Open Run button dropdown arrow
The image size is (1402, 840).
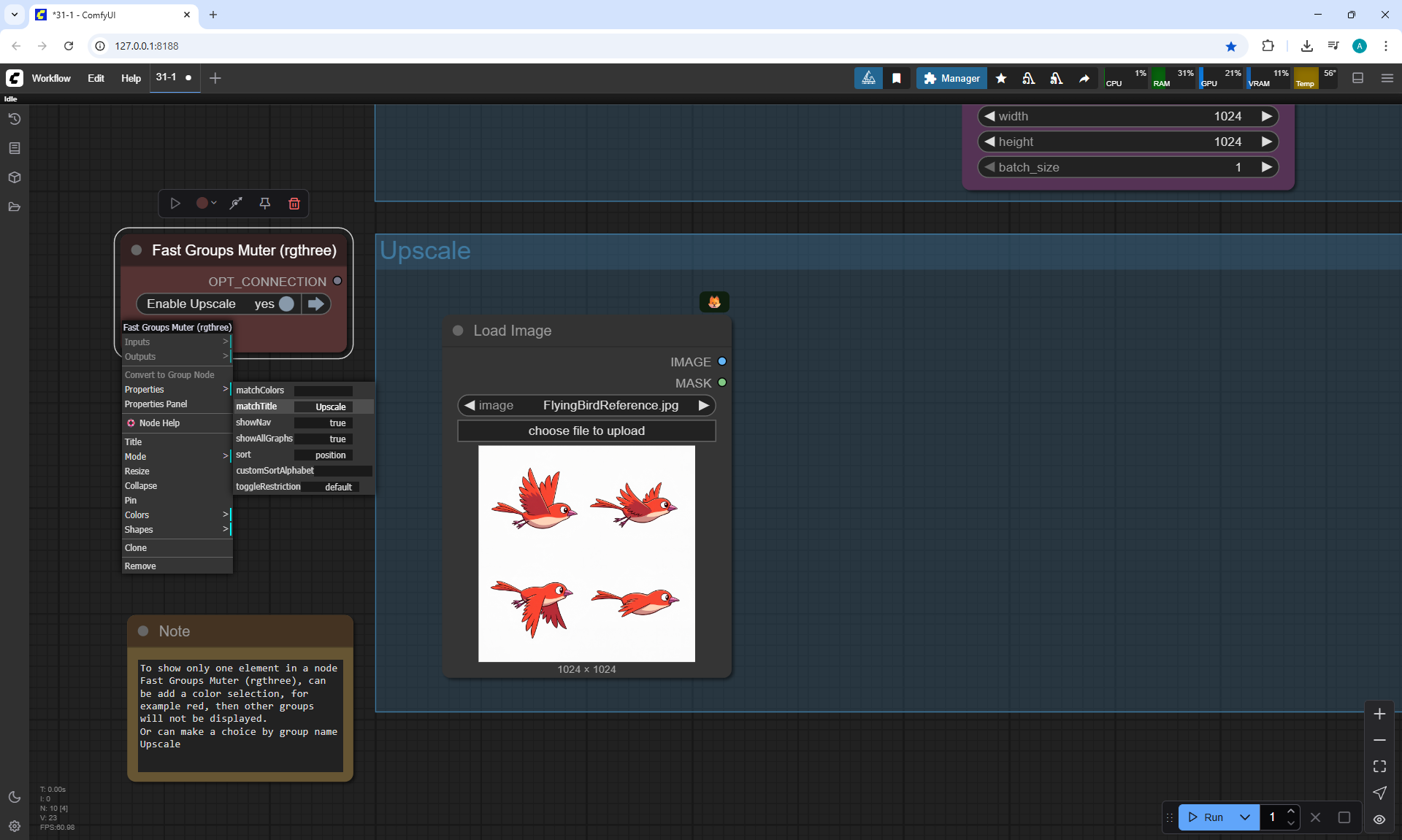pos(1245,817)
